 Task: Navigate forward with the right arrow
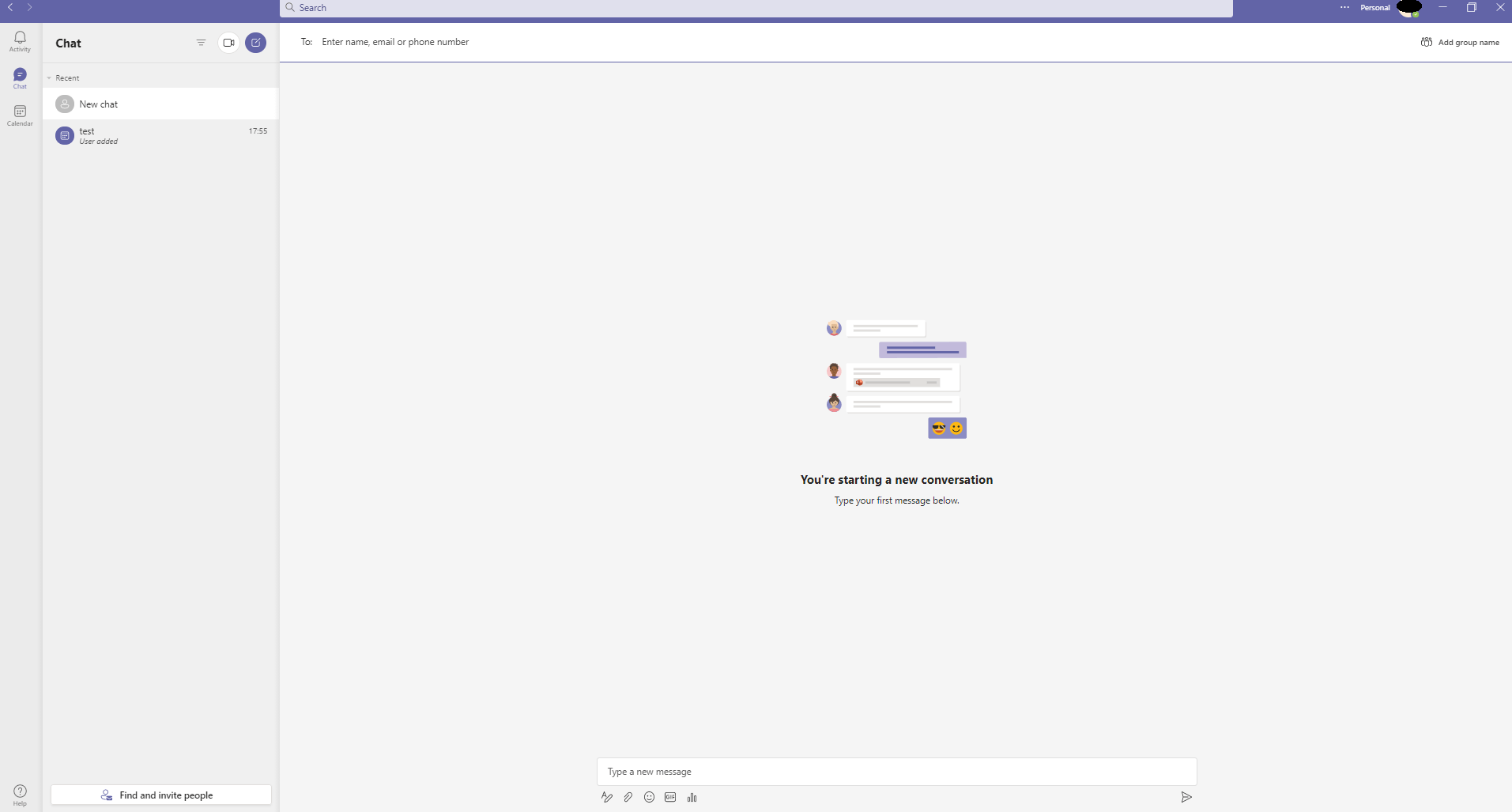pos(29,7)
